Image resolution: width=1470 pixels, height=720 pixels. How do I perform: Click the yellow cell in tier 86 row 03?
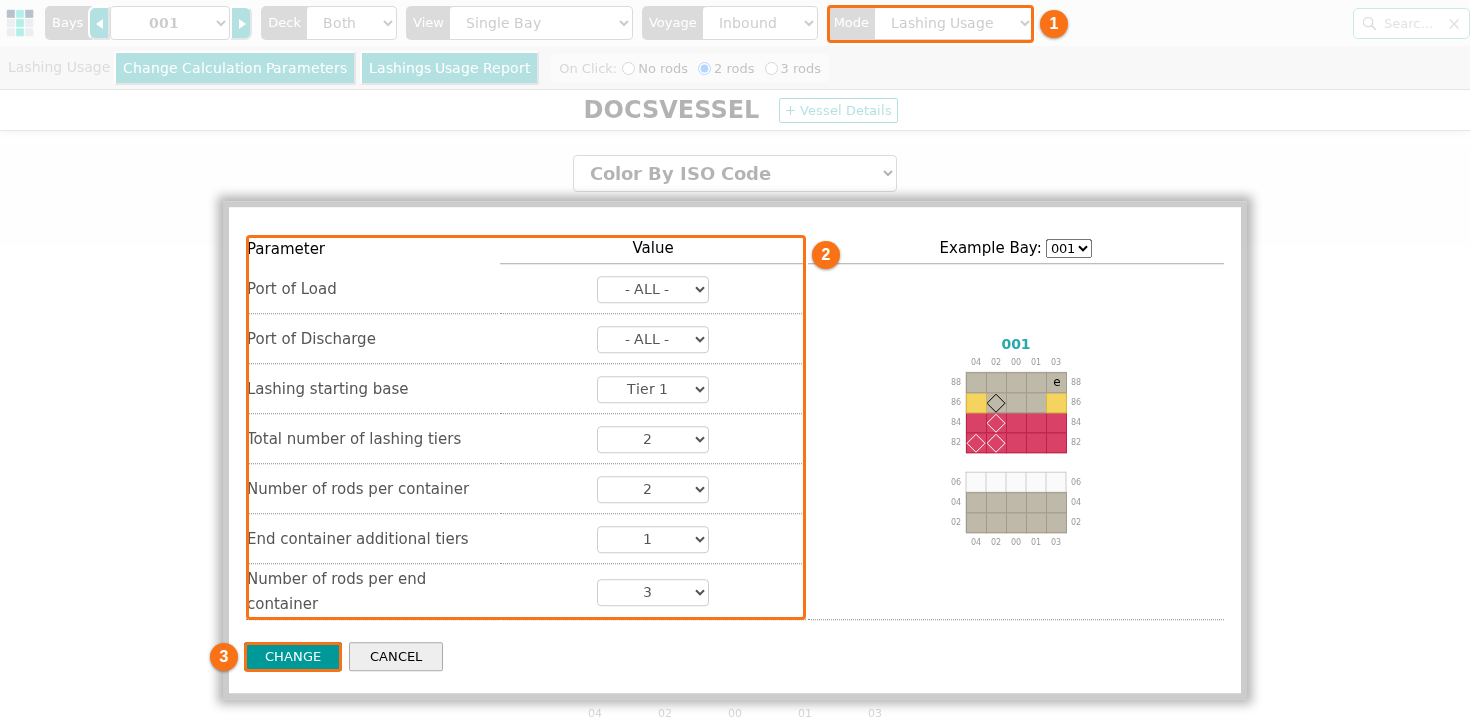(x=1056, y=403)
